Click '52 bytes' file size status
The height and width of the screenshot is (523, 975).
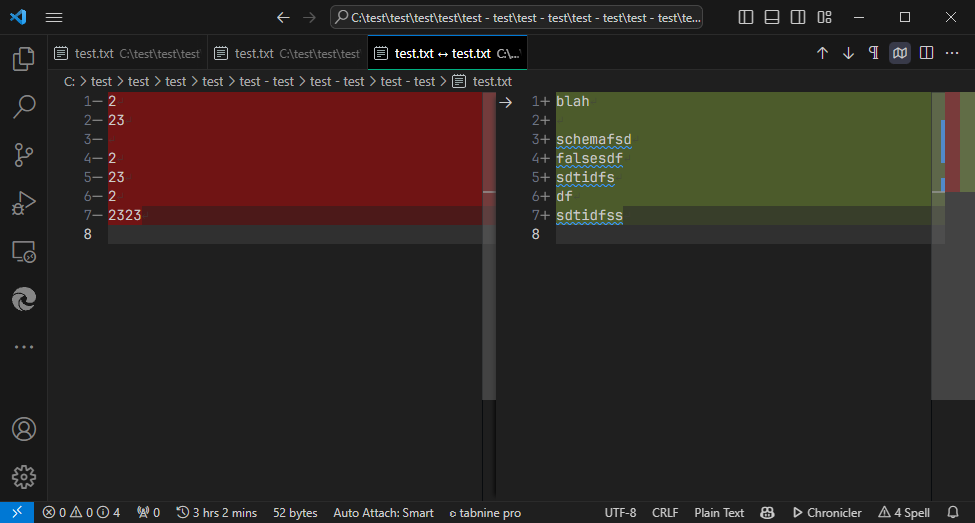point(295,512)
